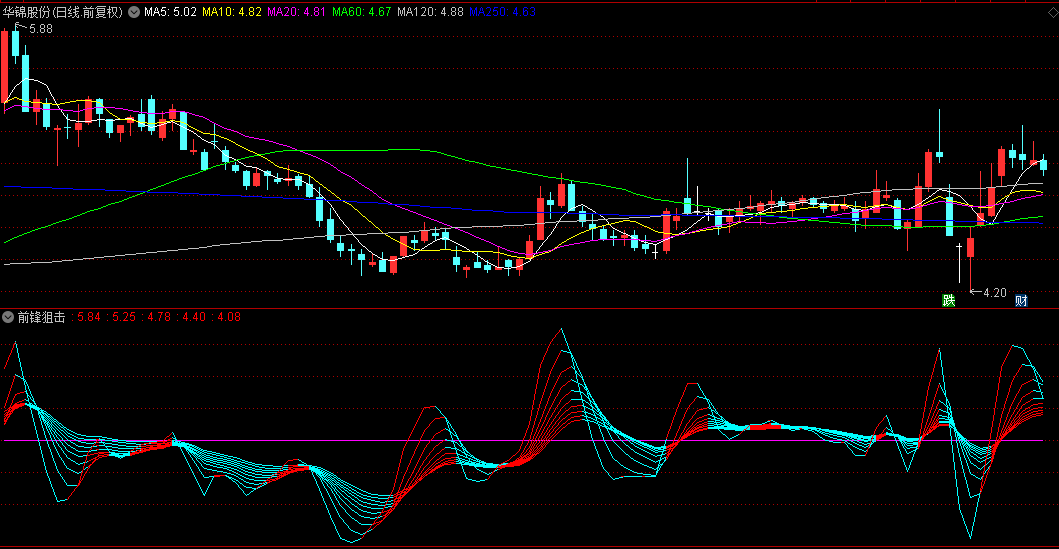
Task: Click the 5.25 value in 前锋狙击 header
Action: pyautogui.click(x=124, y=317)
